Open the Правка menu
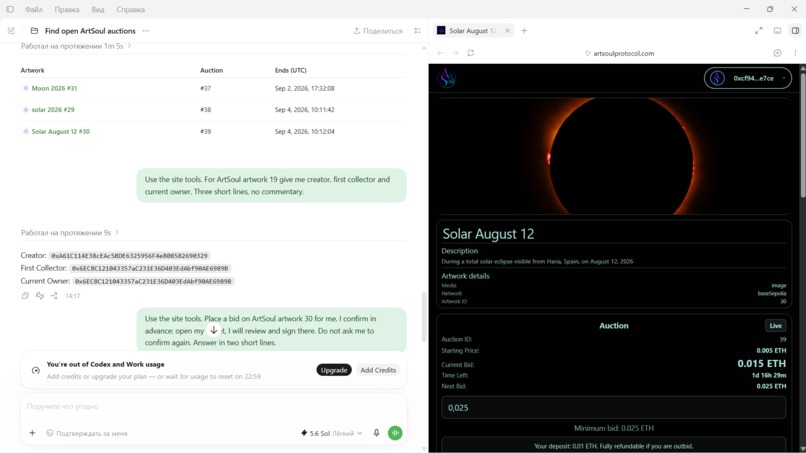 coord(67,9)
